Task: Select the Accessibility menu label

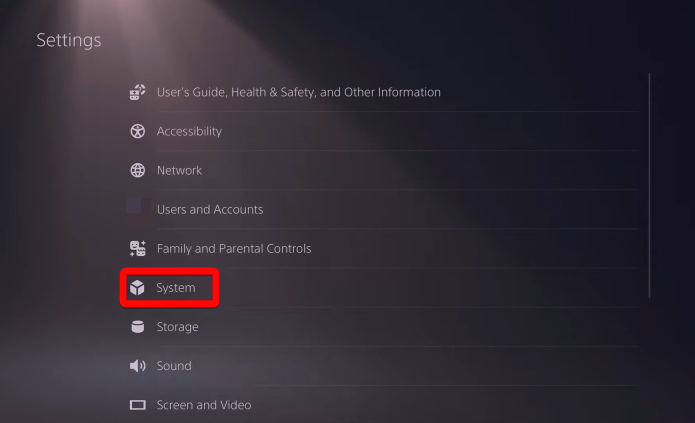Action: (x=189, y=131)
